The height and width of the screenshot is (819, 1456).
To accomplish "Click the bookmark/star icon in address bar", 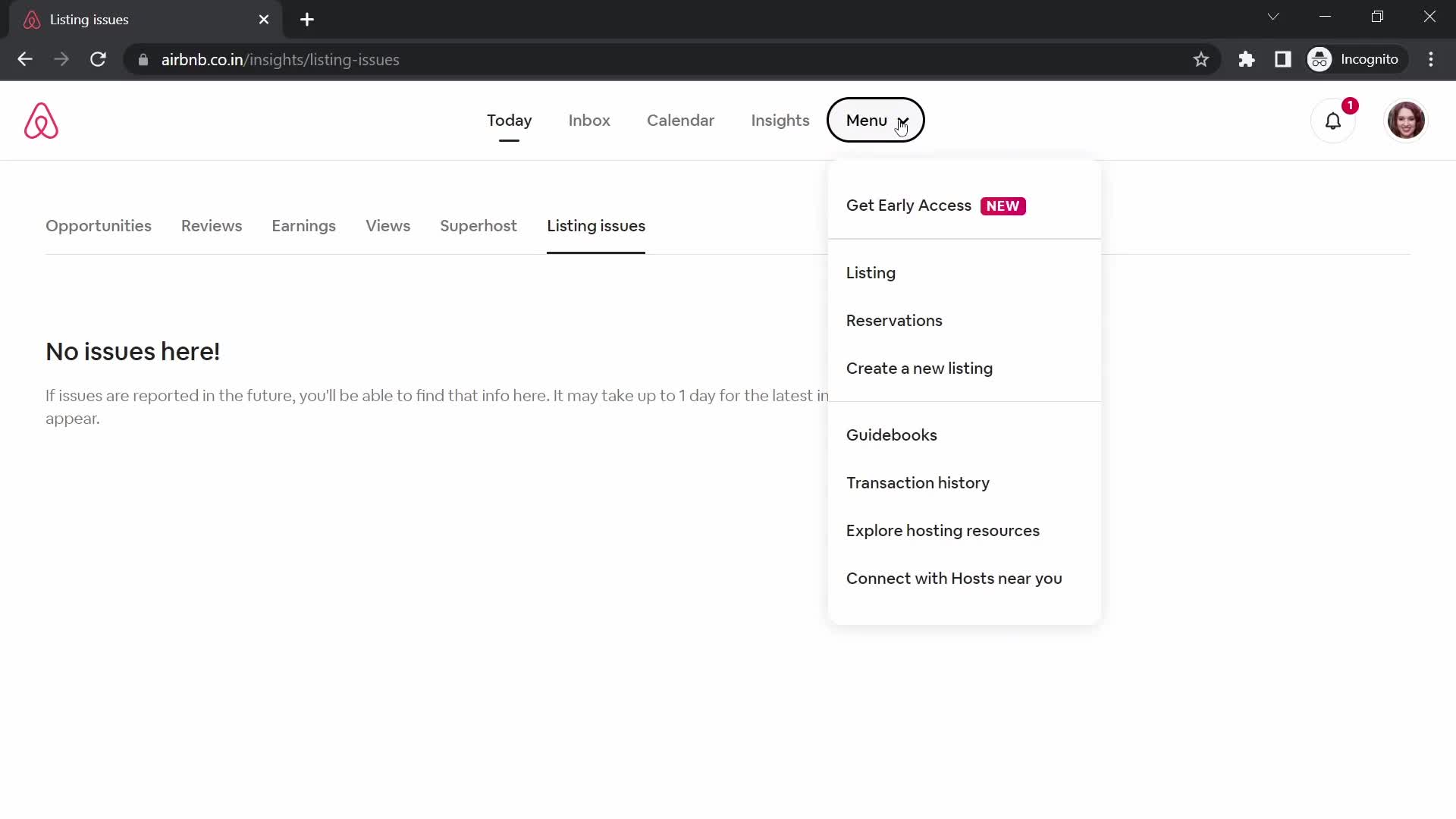I will tap(1201, 59).
